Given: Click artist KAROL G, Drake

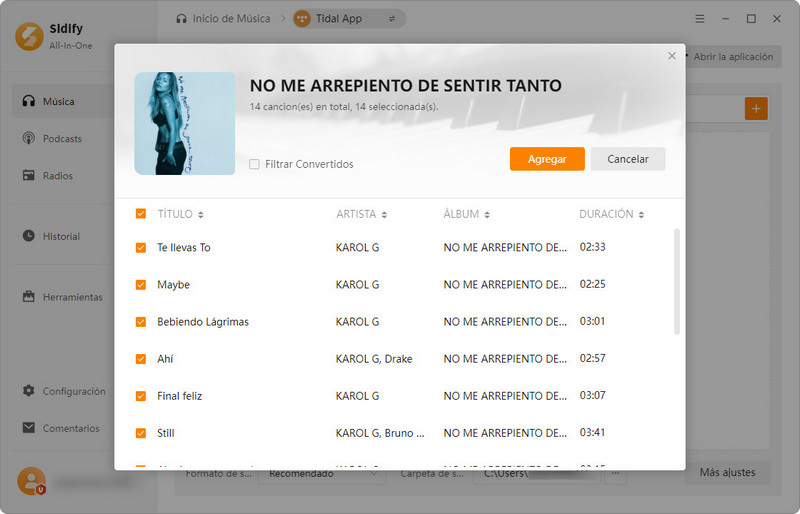Looking at the screenshot, I should pos(374,359).
